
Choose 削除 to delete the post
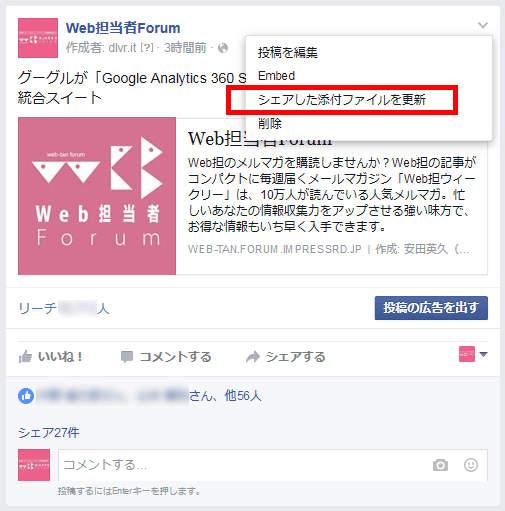coord(270,123)
